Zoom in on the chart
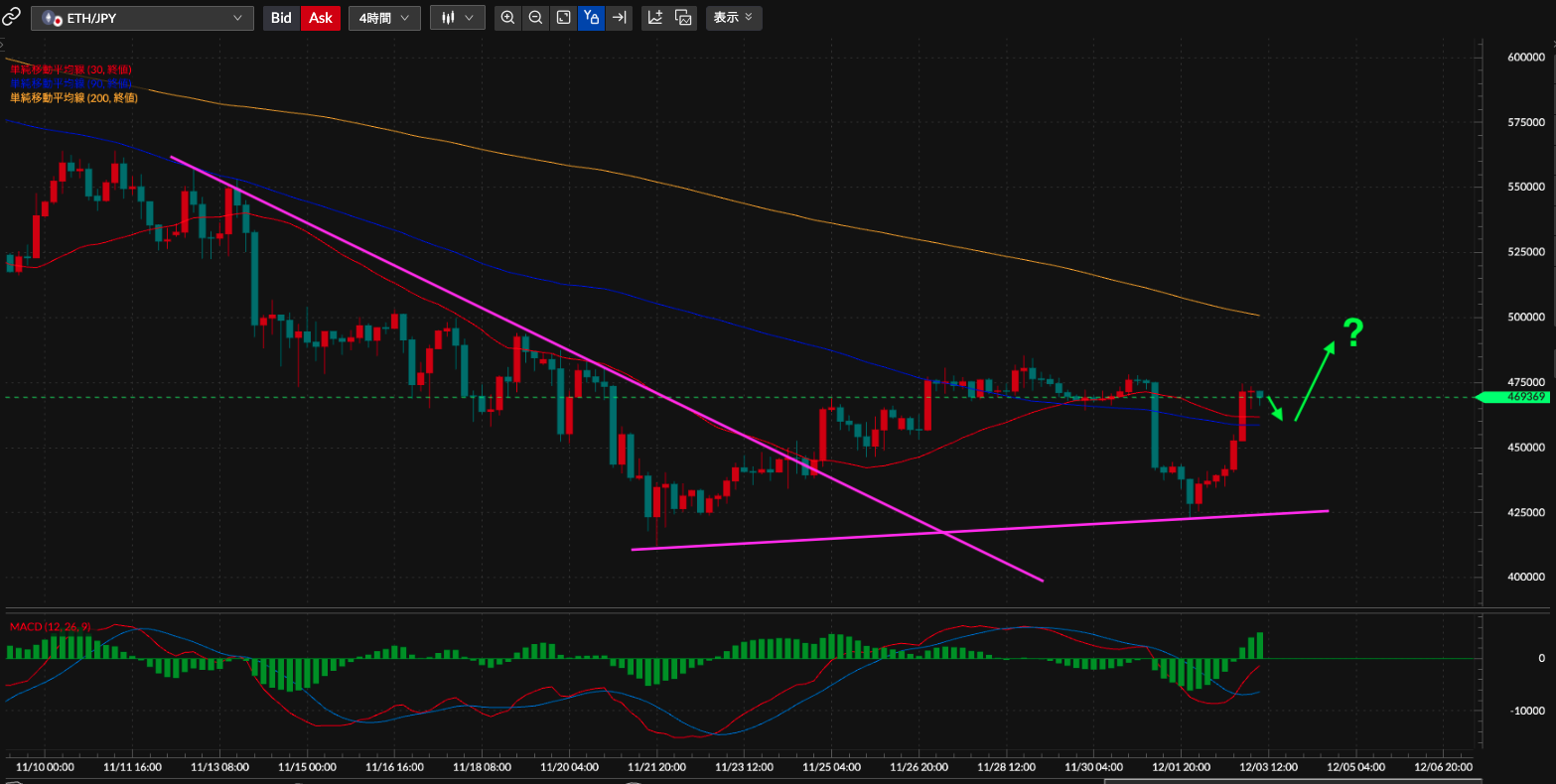The width and height of the screenshot is (1556, 784). click(507, 18)
